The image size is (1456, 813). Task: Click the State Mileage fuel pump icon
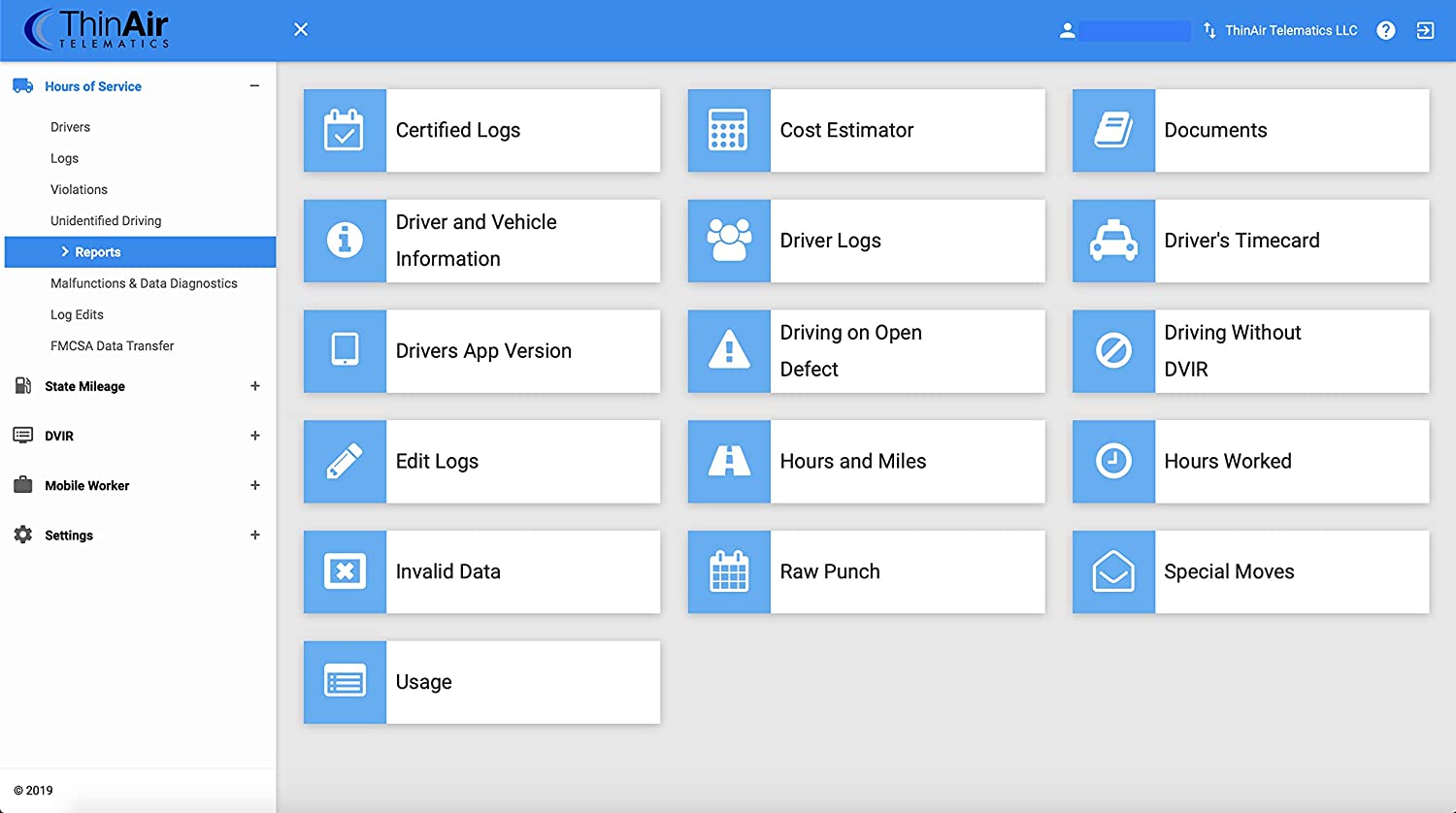coord(23,386)
